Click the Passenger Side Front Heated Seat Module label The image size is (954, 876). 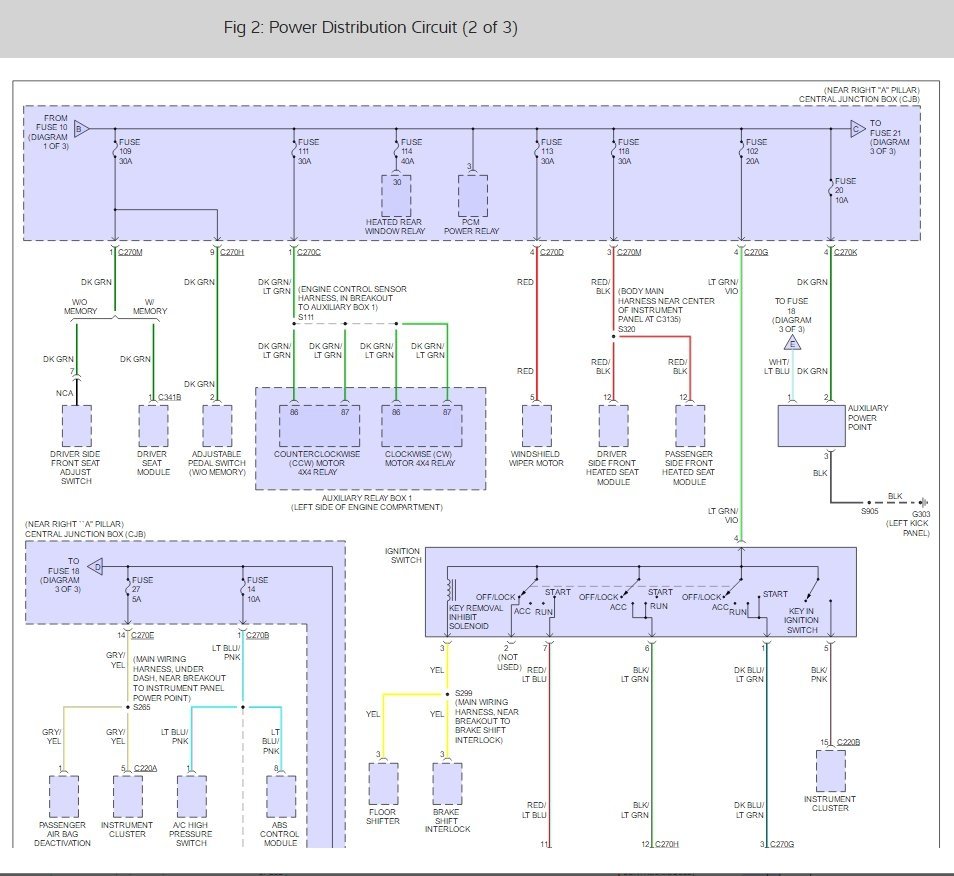point(689,468)
